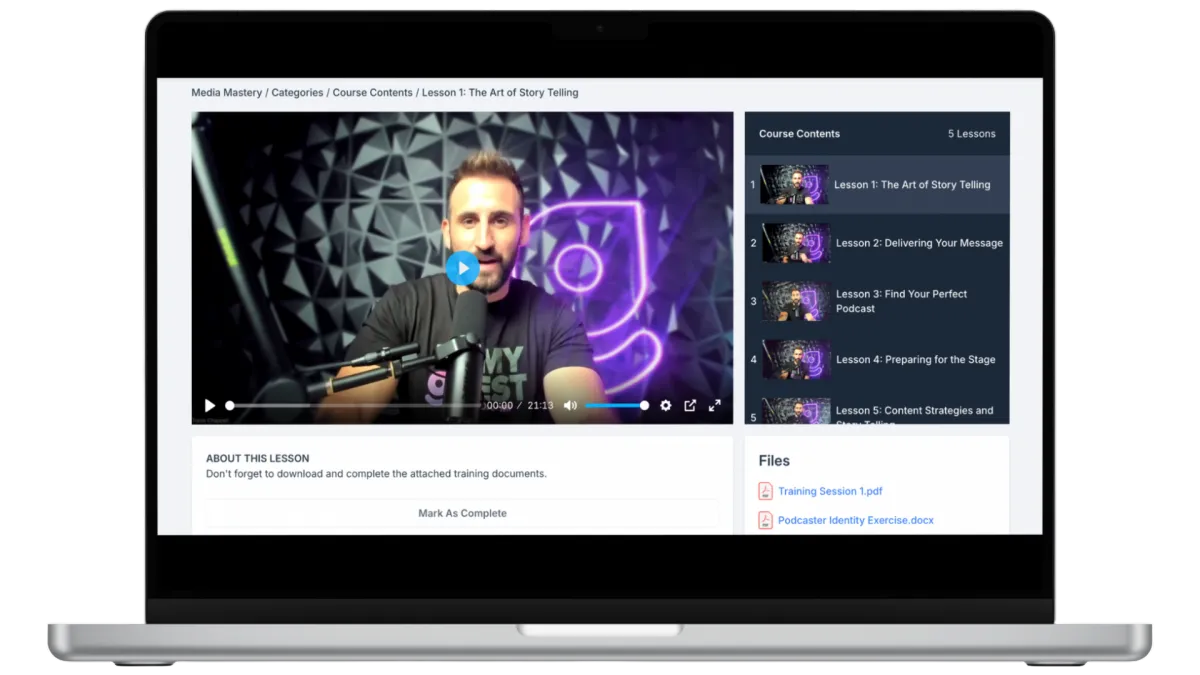Click the Training Session 1.pdf file icon

pos(765,491)
